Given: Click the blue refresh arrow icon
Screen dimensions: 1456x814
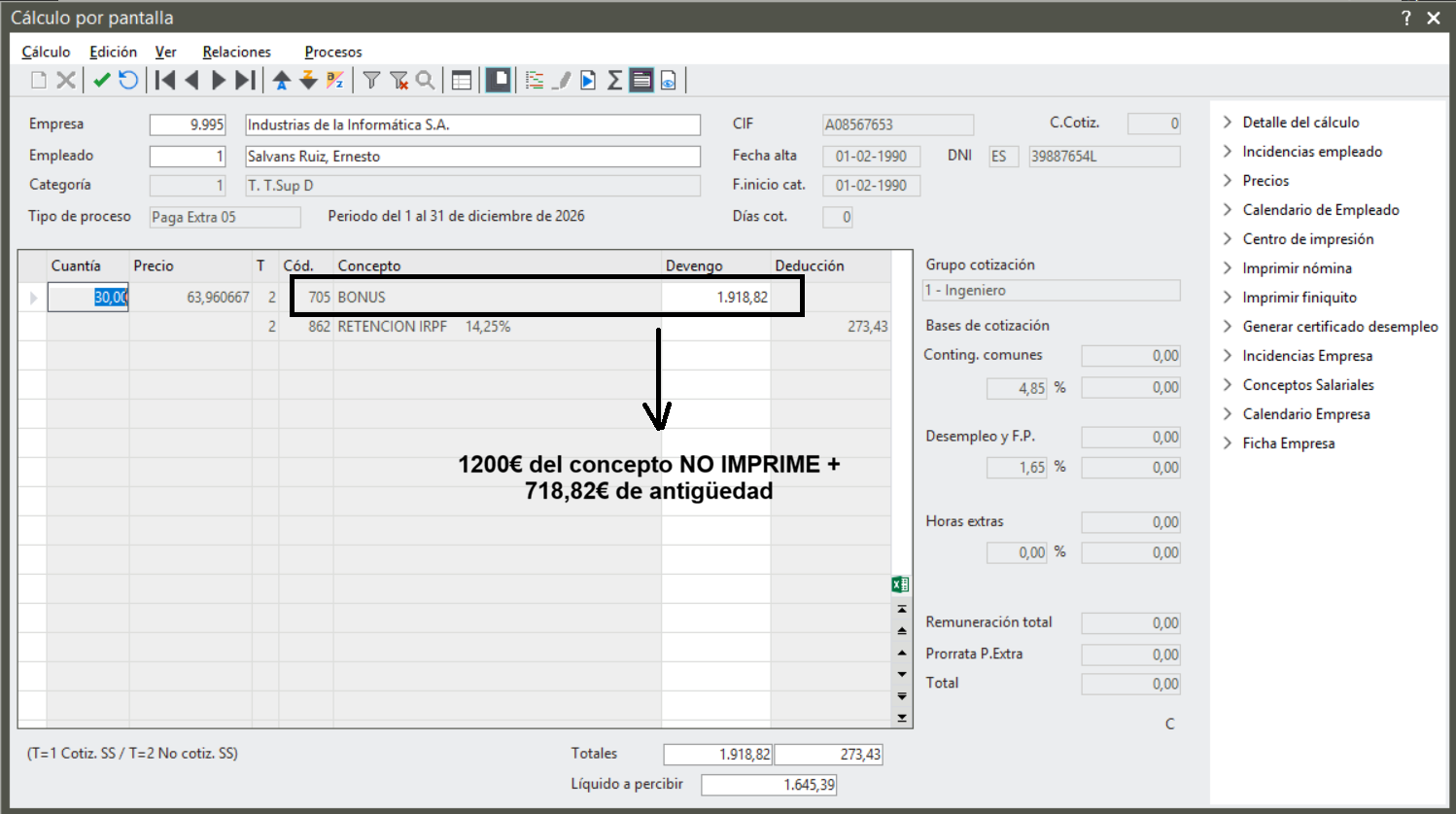Looking at the screenshot, I should coord(128,81).
